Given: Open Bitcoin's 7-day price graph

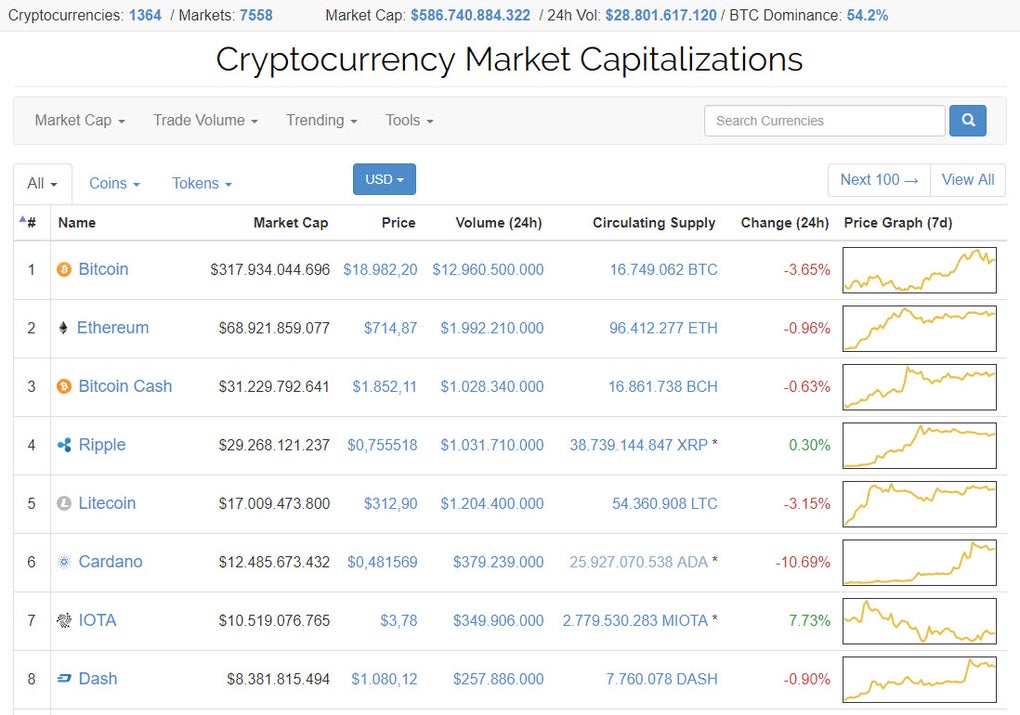Looking at the screenshot, I should pos(919,270).
